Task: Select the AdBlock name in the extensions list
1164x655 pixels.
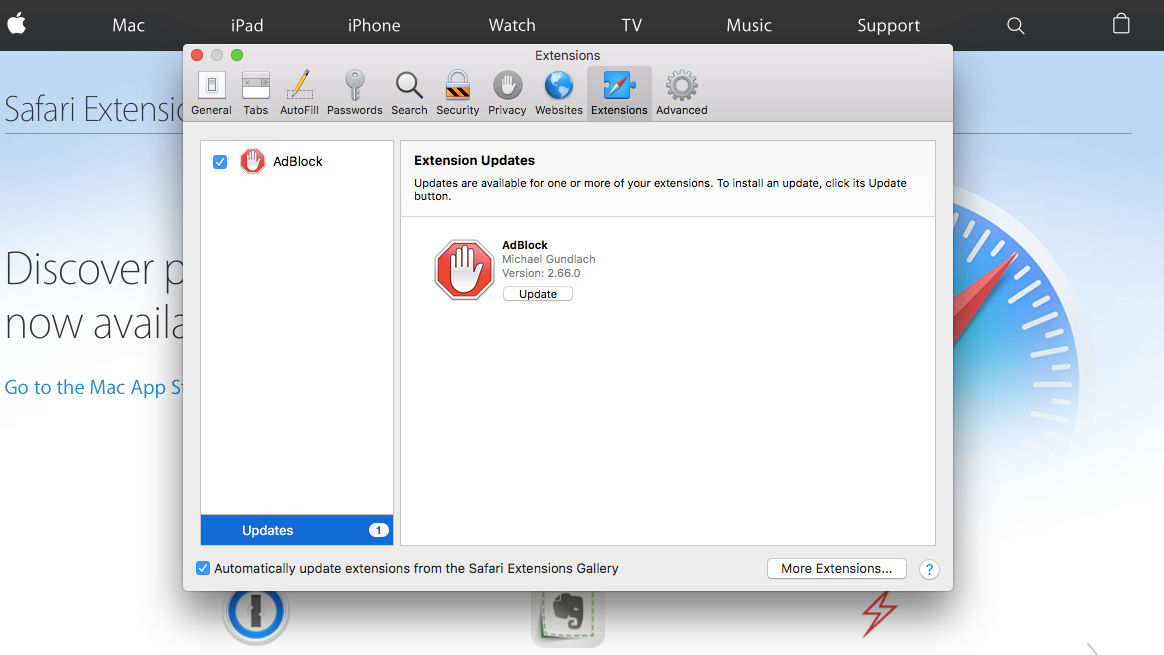Action: click(298, 161)
